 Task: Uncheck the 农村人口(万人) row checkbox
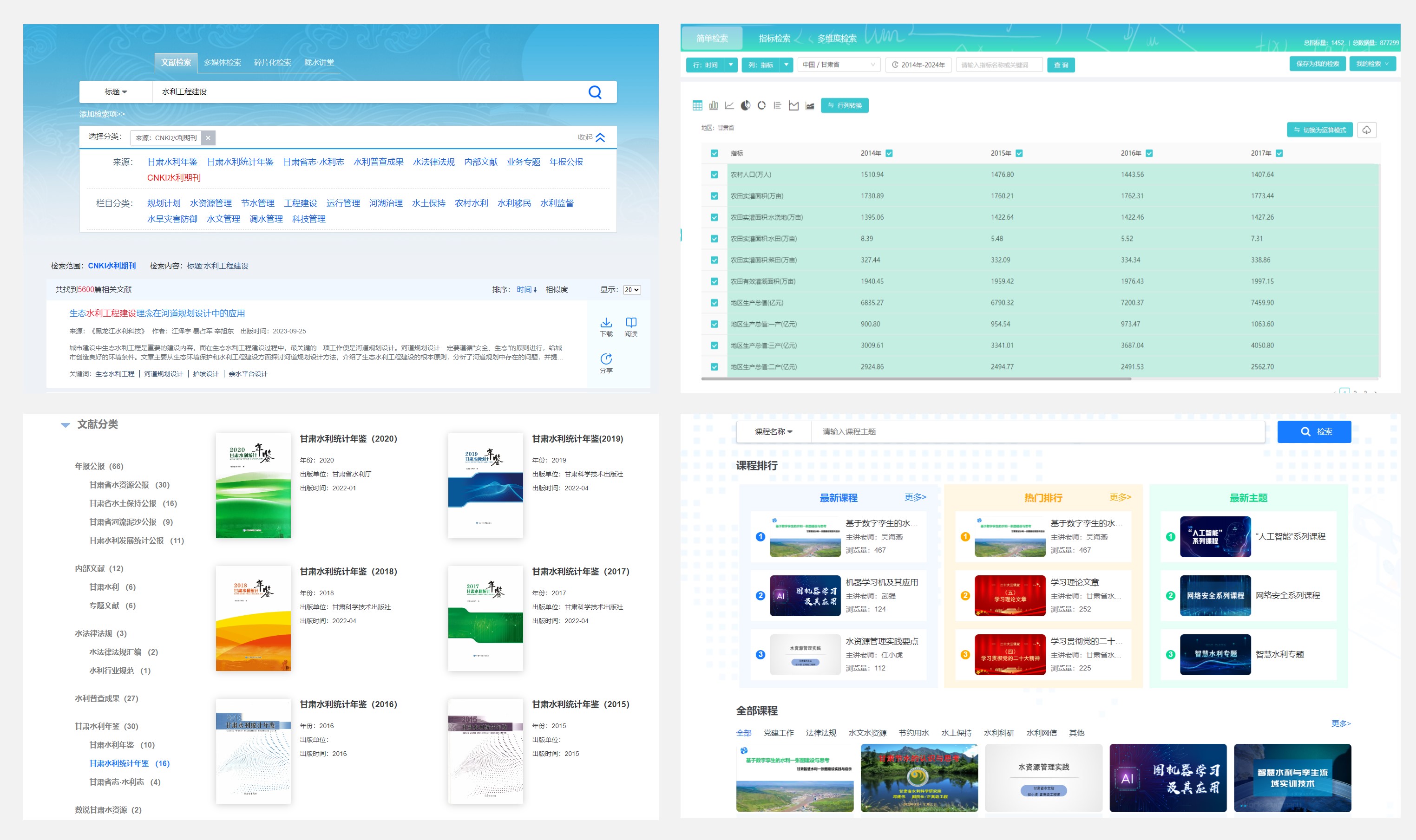pyautogui.click(x=714, y=175)
